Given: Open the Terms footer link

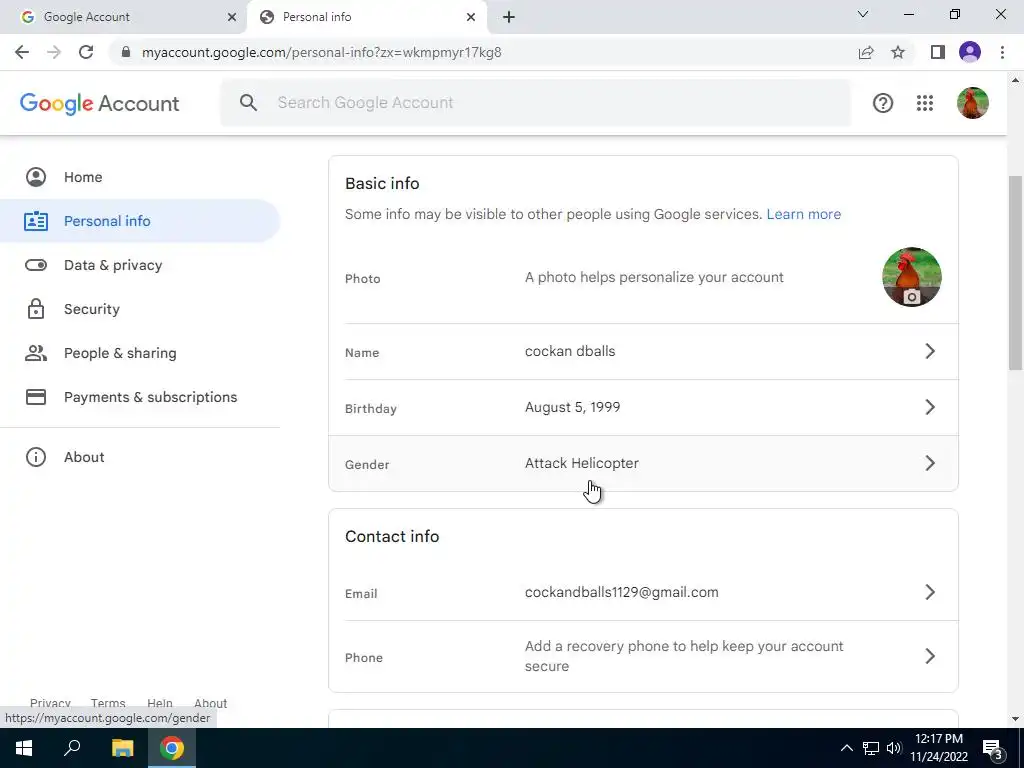Looking at the screenshot, I should click(x=108, y=703).
